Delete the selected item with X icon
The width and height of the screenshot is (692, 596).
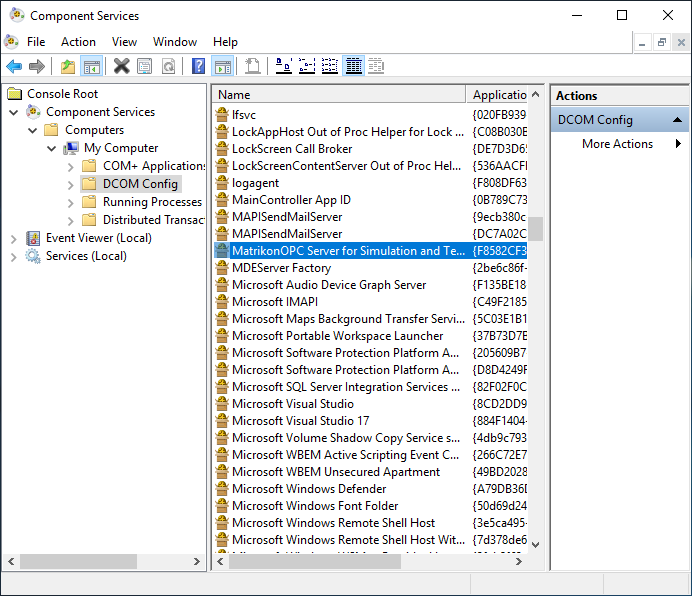[121, 67]
